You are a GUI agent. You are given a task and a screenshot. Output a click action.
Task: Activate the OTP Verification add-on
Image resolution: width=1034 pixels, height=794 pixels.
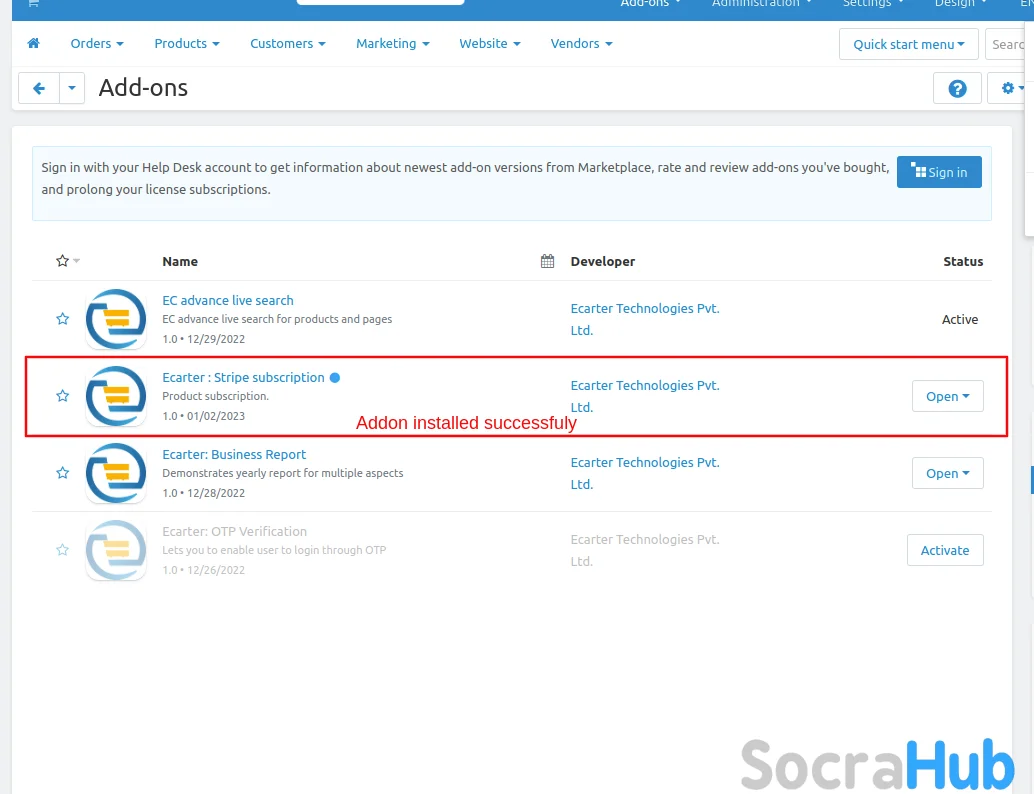(x=945, y=550)
